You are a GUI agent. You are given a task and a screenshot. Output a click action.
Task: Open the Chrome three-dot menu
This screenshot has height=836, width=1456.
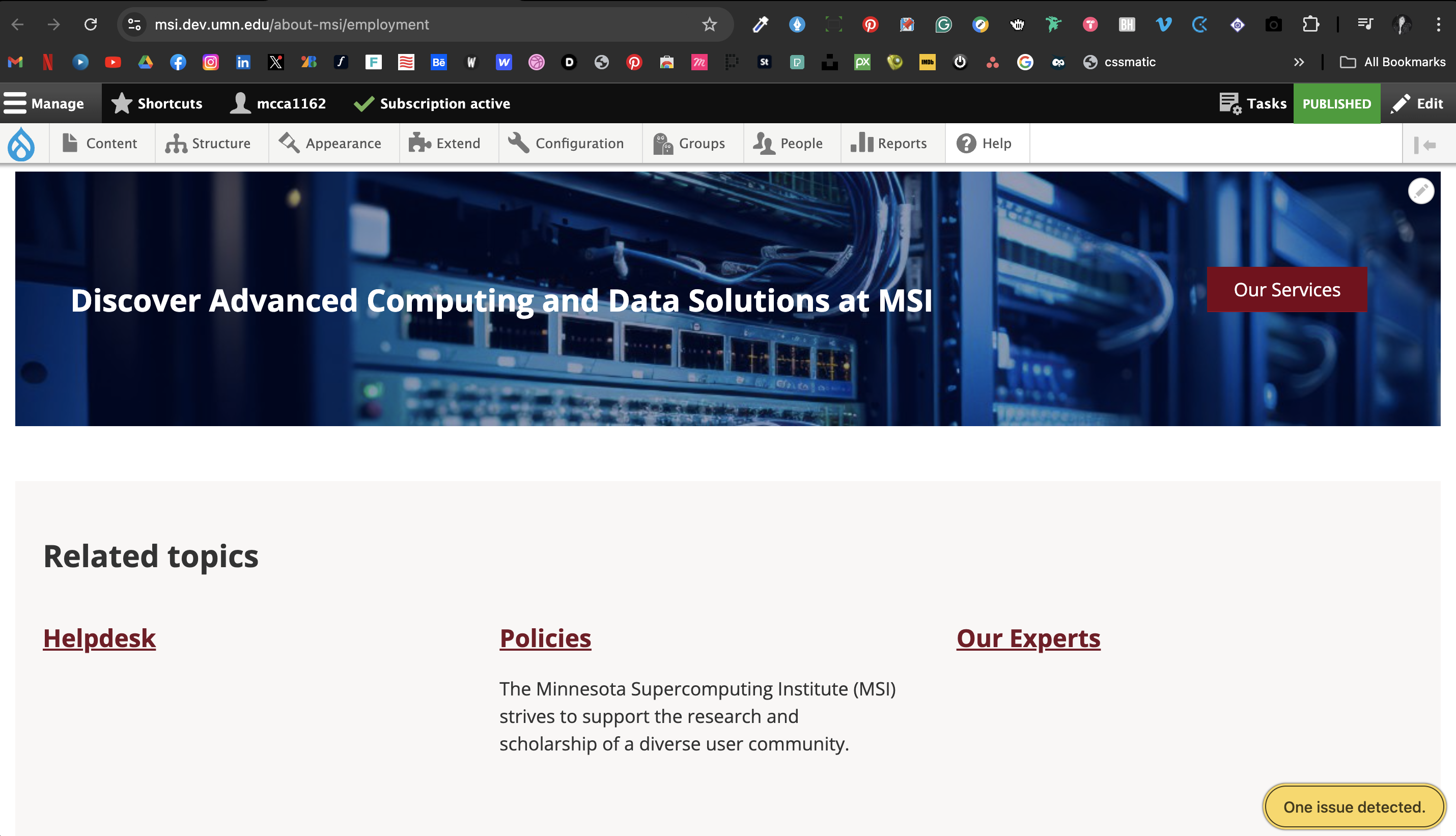tap(1438, 24)
